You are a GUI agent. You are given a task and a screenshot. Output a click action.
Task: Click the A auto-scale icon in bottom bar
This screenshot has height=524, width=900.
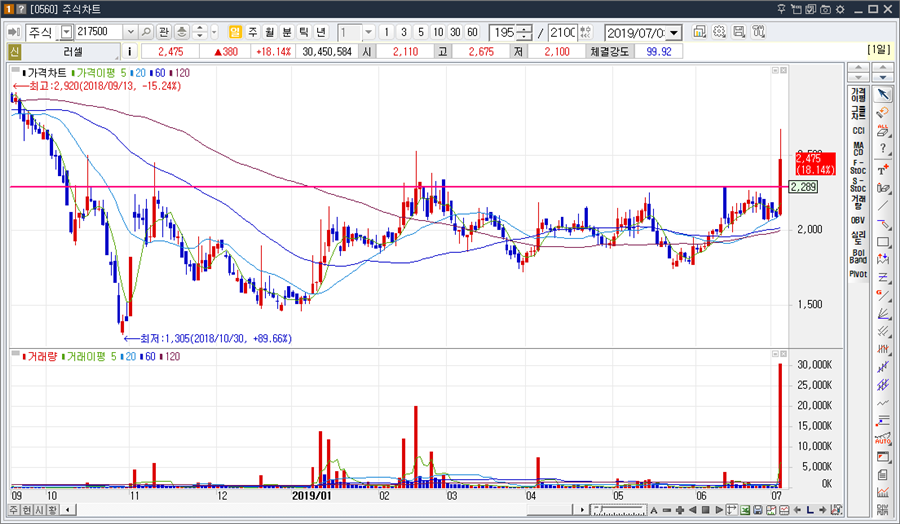[x=654, y=510]
